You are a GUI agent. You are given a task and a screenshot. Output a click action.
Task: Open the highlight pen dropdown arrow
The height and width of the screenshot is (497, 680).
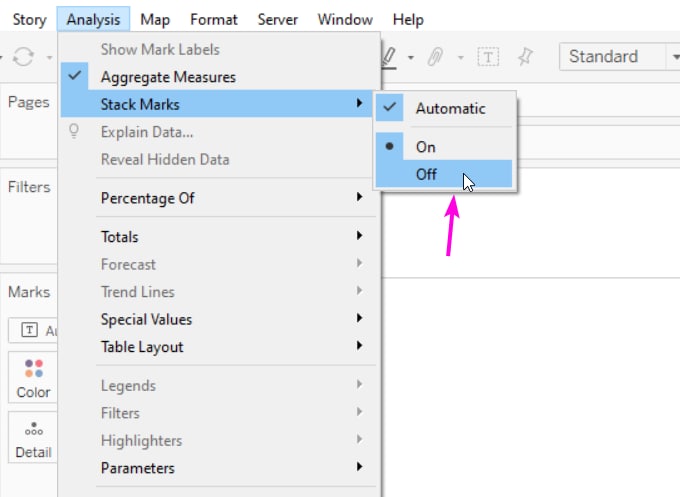click(x=411, y=57)
